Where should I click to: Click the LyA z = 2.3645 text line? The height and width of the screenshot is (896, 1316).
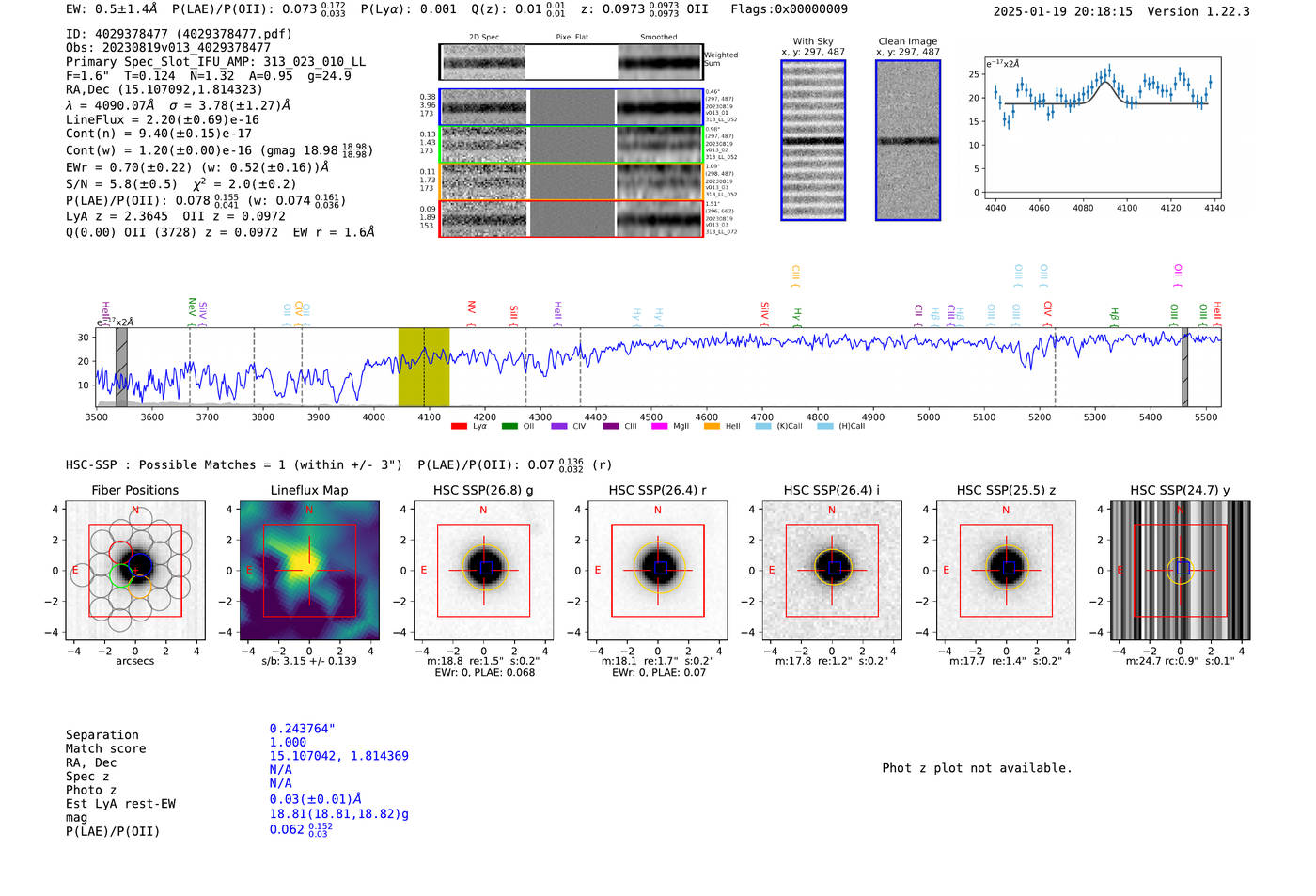pos(175,216)
